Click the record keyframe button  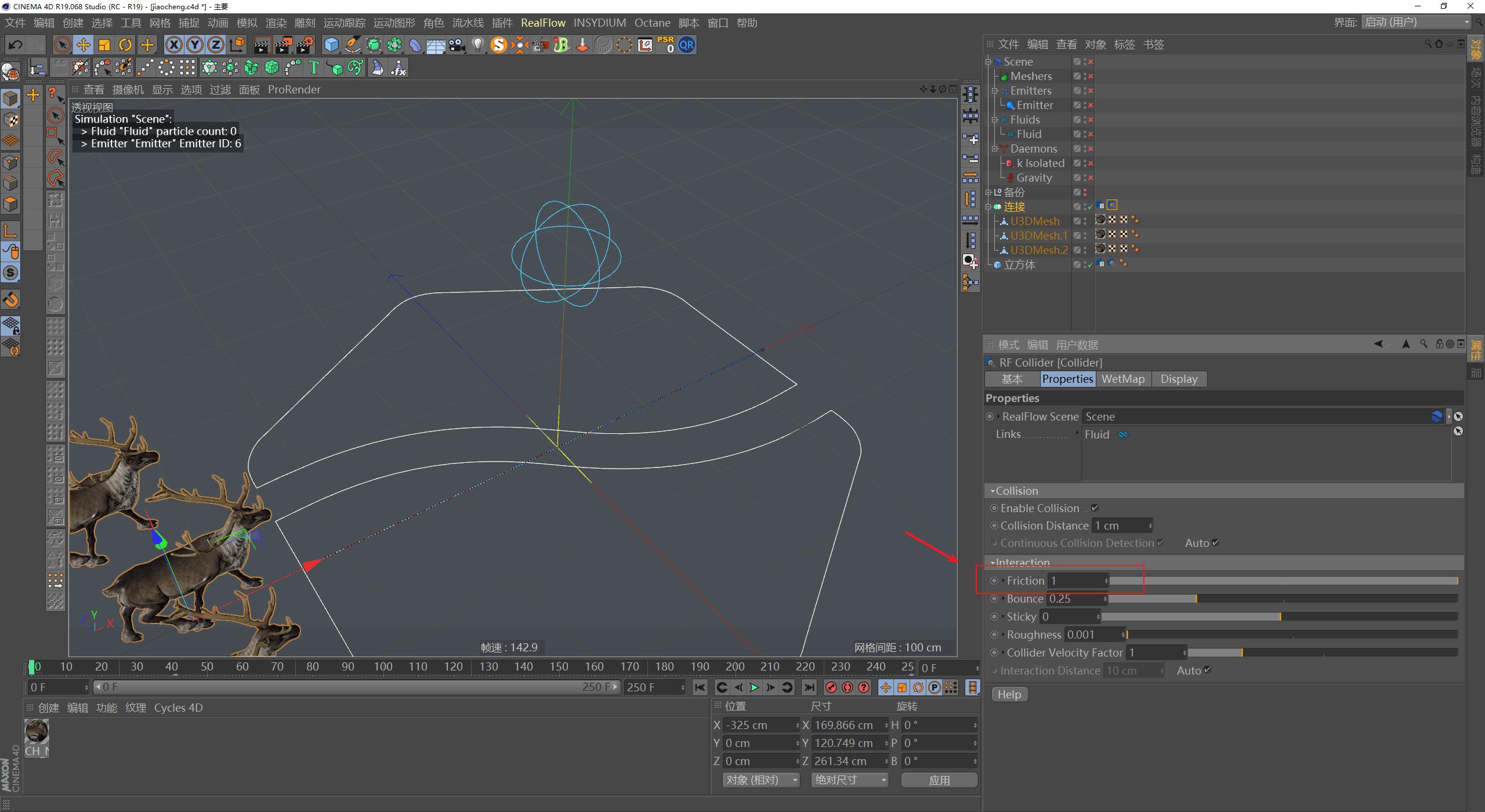click(831, 687)
